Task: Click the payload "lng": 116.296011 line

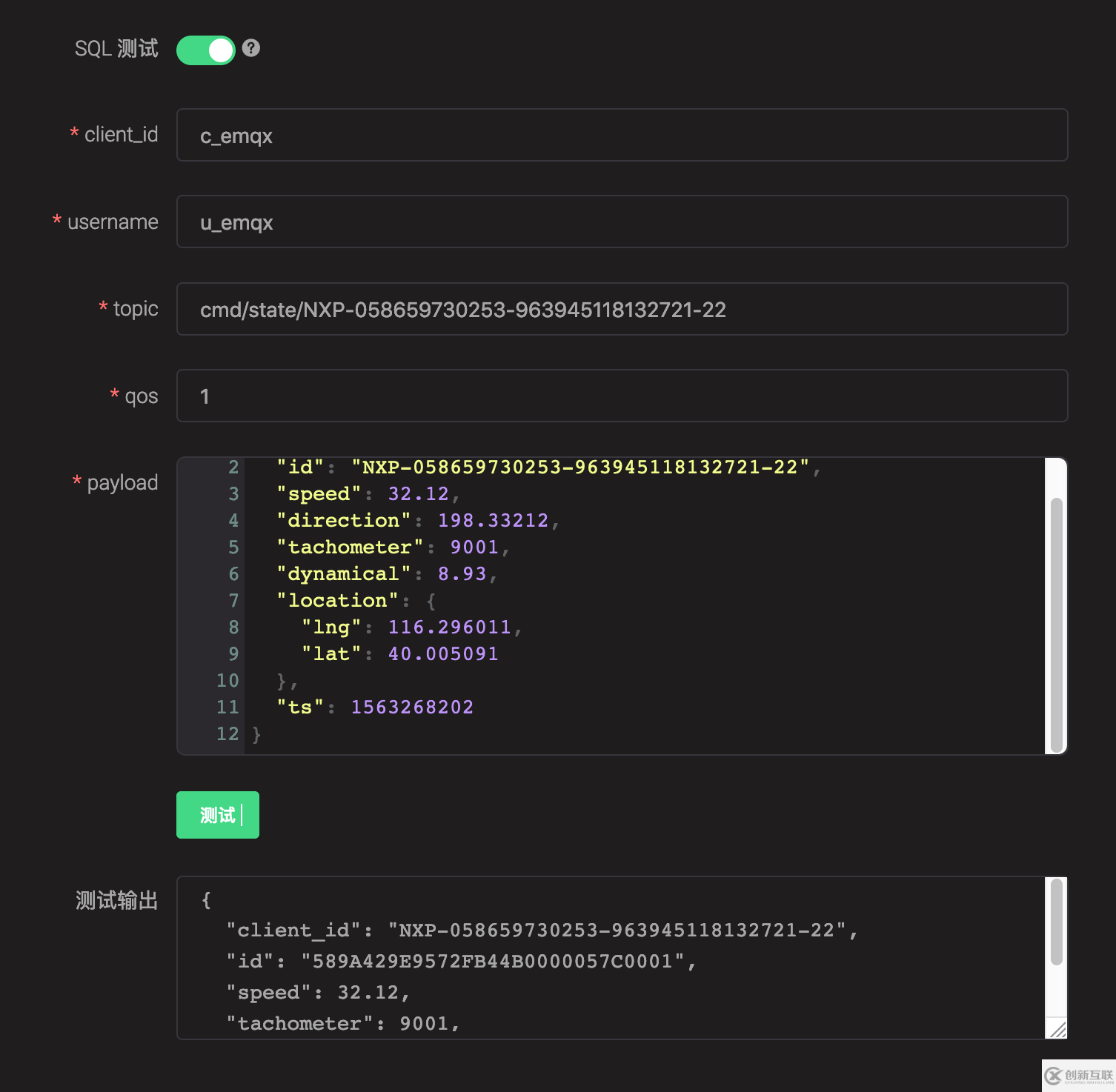Action: (x=412, y=627)
